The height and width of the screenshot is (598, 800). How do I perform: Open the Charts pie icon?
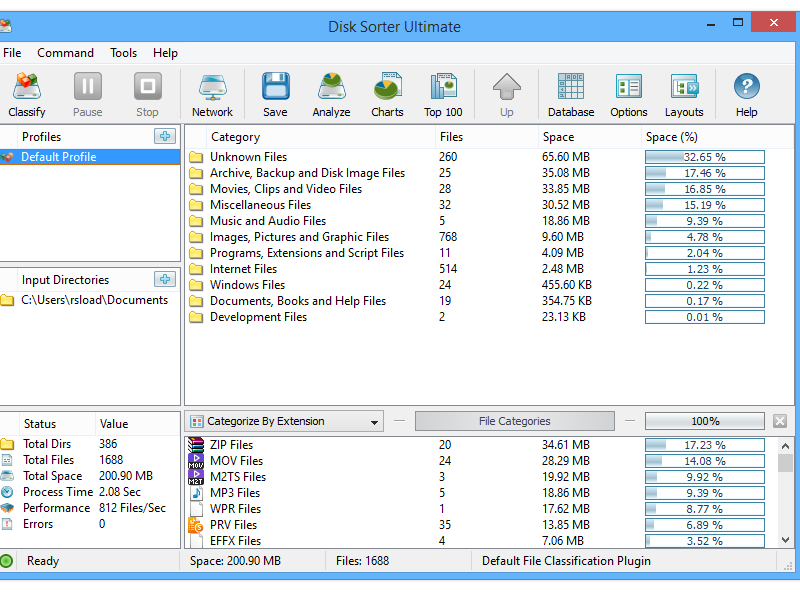coord(388,86)
